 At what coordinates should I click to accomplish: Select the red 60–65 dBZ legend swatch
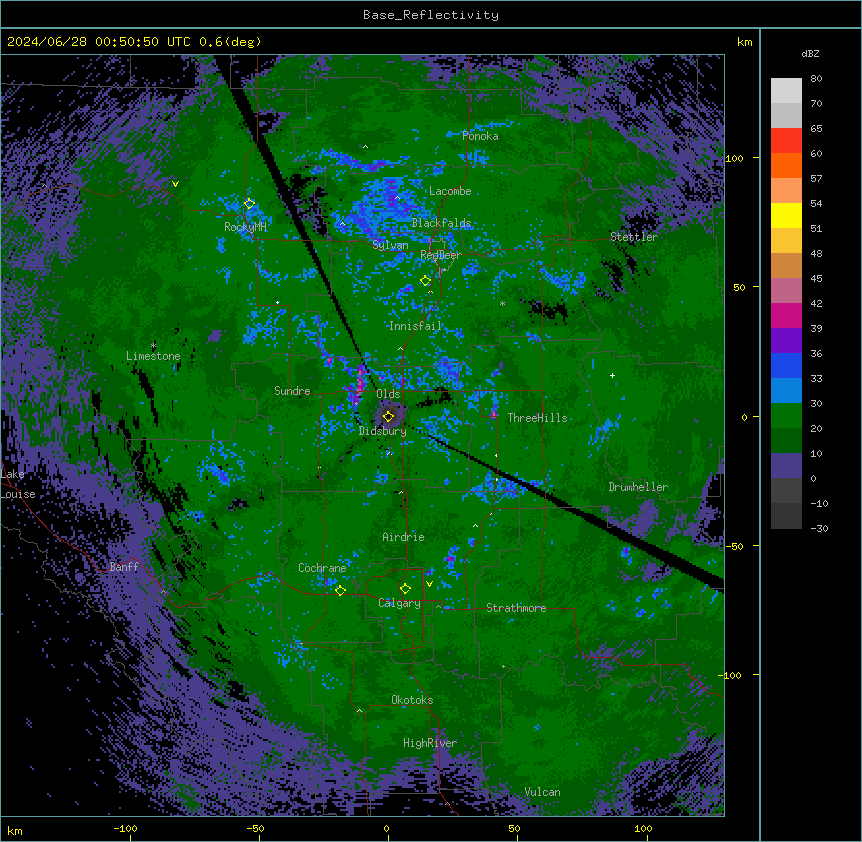coord(786,141)
